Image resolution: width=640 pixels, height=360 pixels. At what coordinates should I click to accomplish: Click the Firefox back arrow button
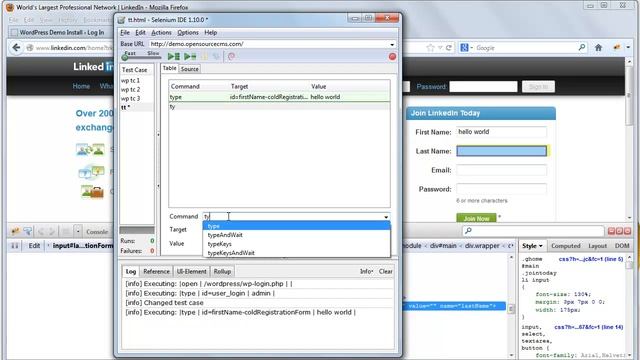pos(16,48)
